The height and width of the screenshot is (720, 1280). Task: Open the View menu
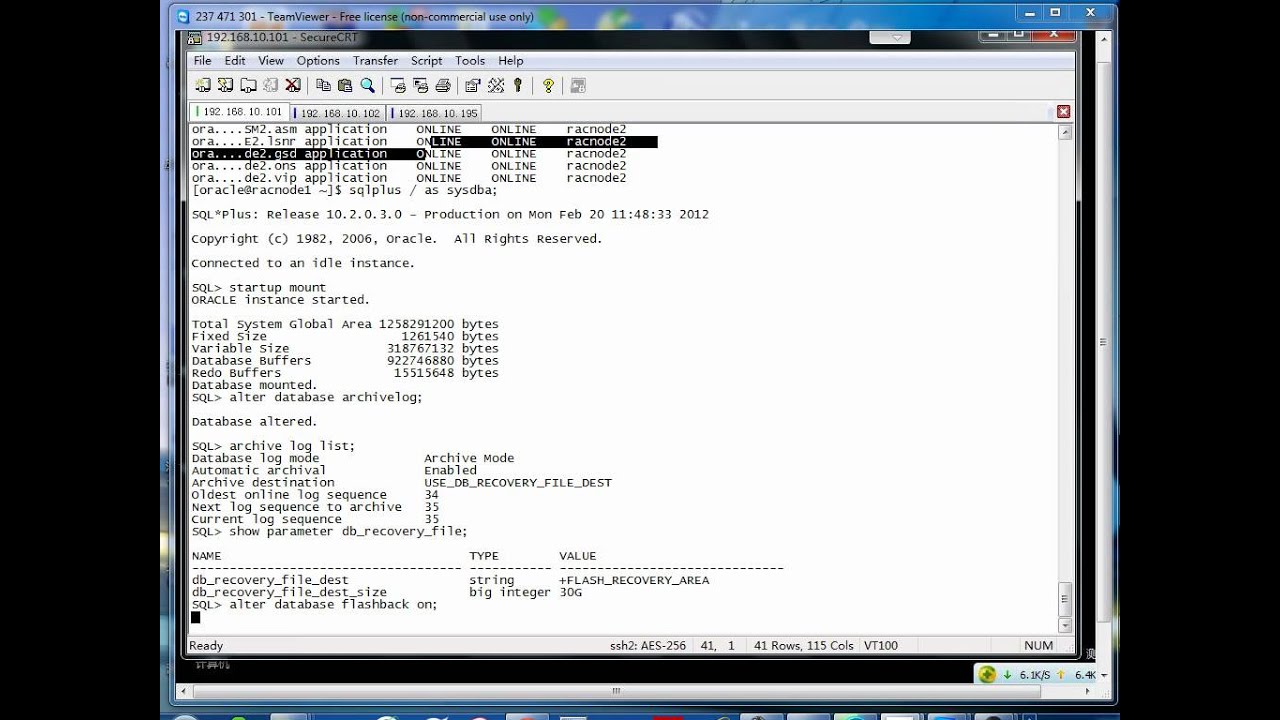(271, 61)
